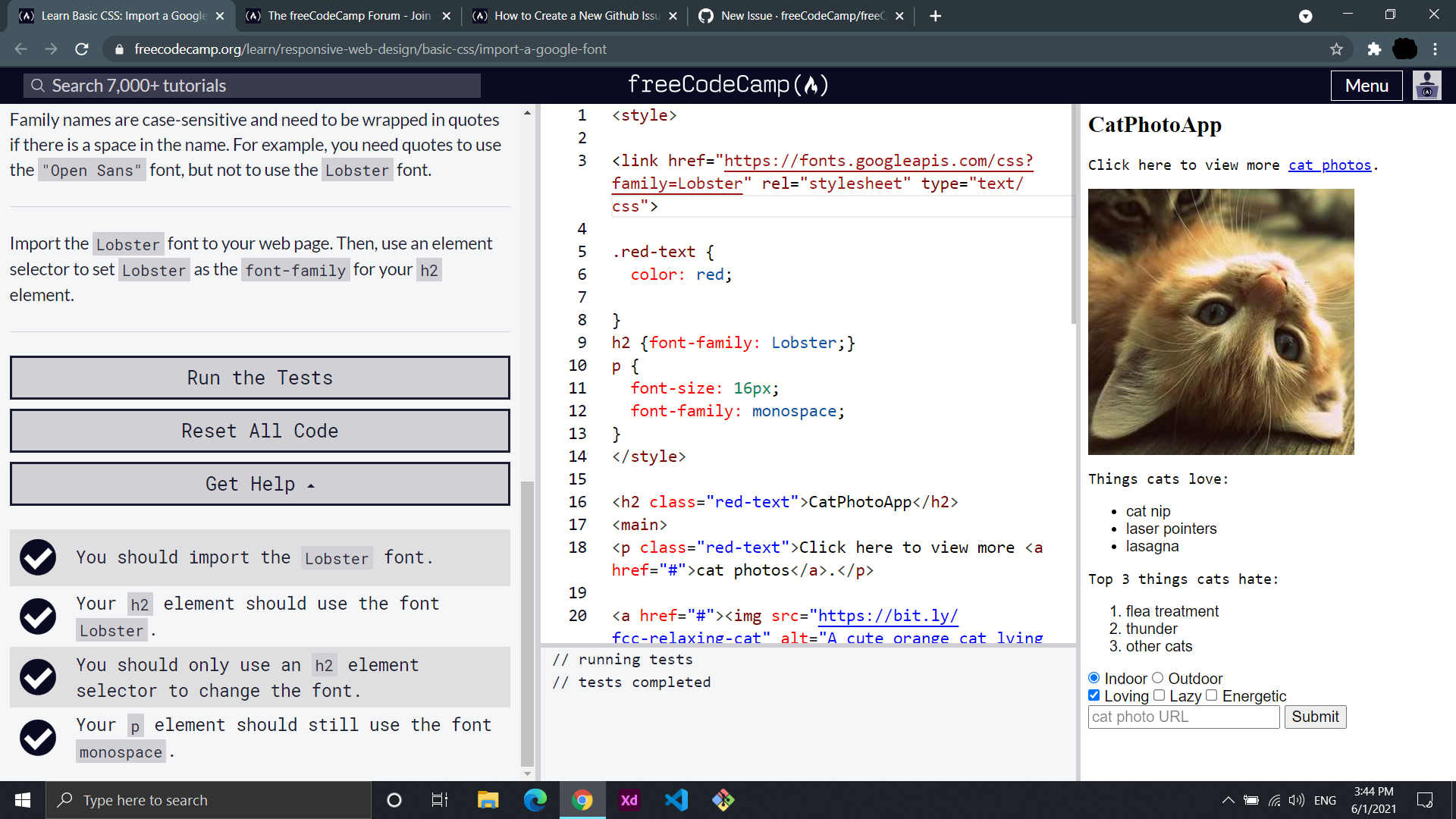The width and height of the screenshot is (1456, 819).
Task: Select the Outdoor radio button
Action: (x=1158, y=678)
